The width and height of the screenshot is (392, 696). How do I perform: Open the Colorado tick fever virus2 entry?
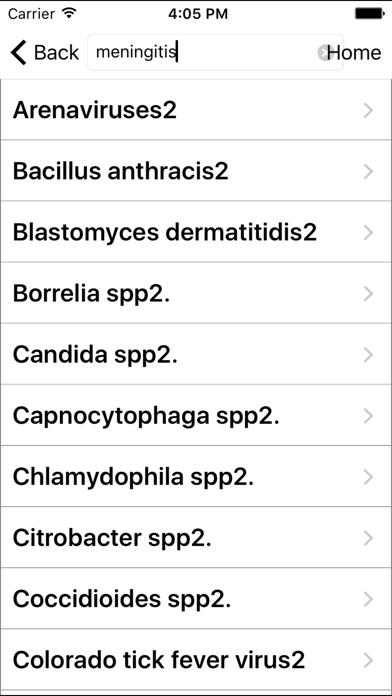196,660
